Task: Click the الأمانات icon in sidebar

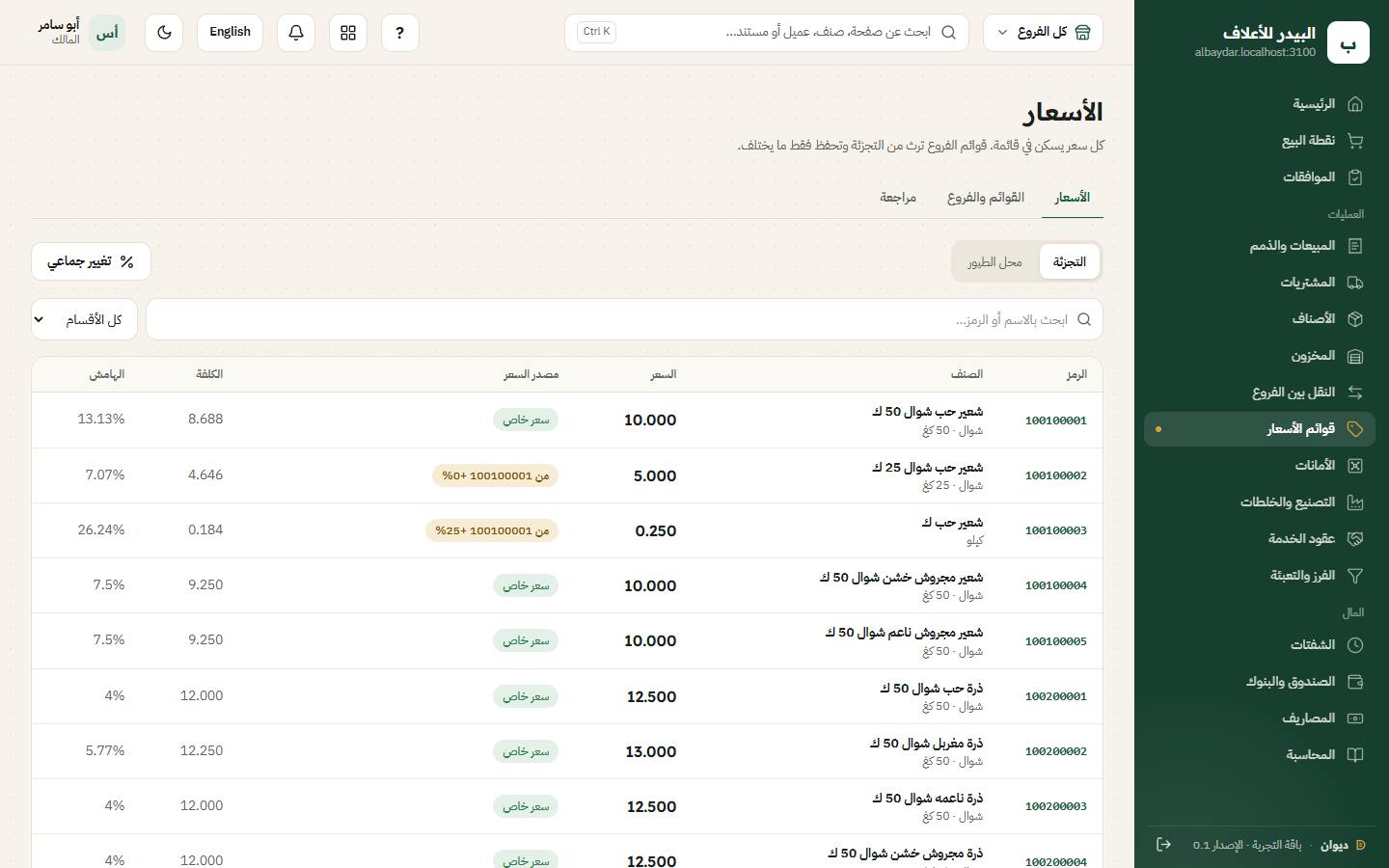Action: click(x=1355, y=466)
